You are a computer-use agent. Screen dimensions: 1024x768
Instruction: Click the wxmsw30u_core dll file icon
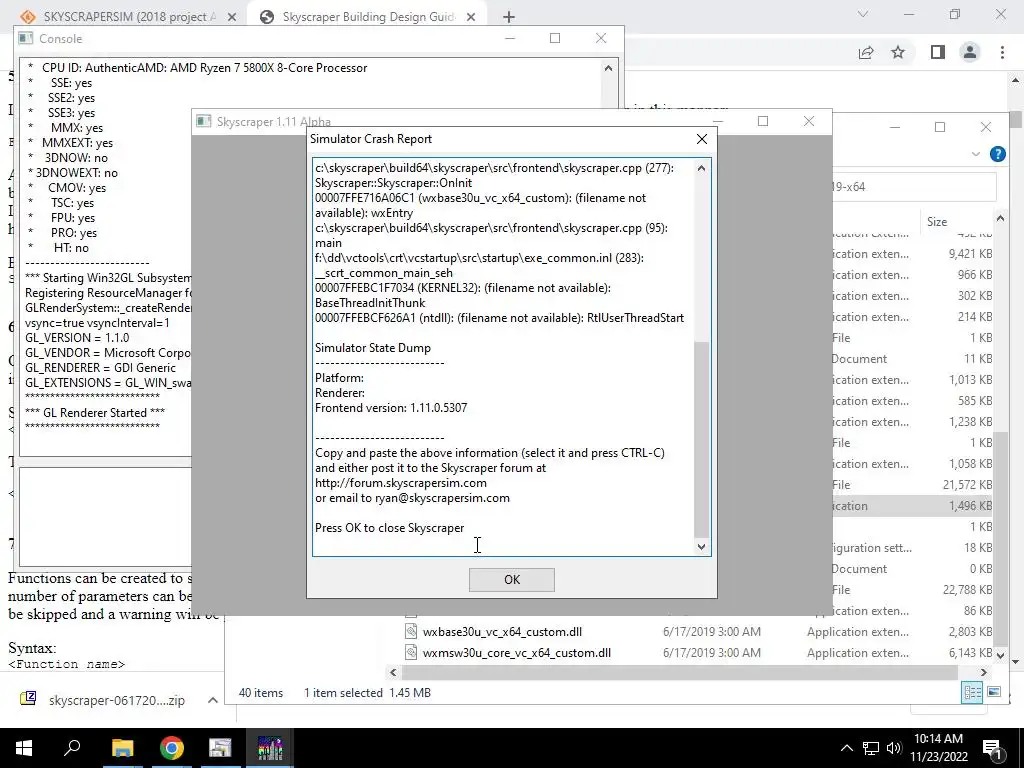(x=411, y=652)
